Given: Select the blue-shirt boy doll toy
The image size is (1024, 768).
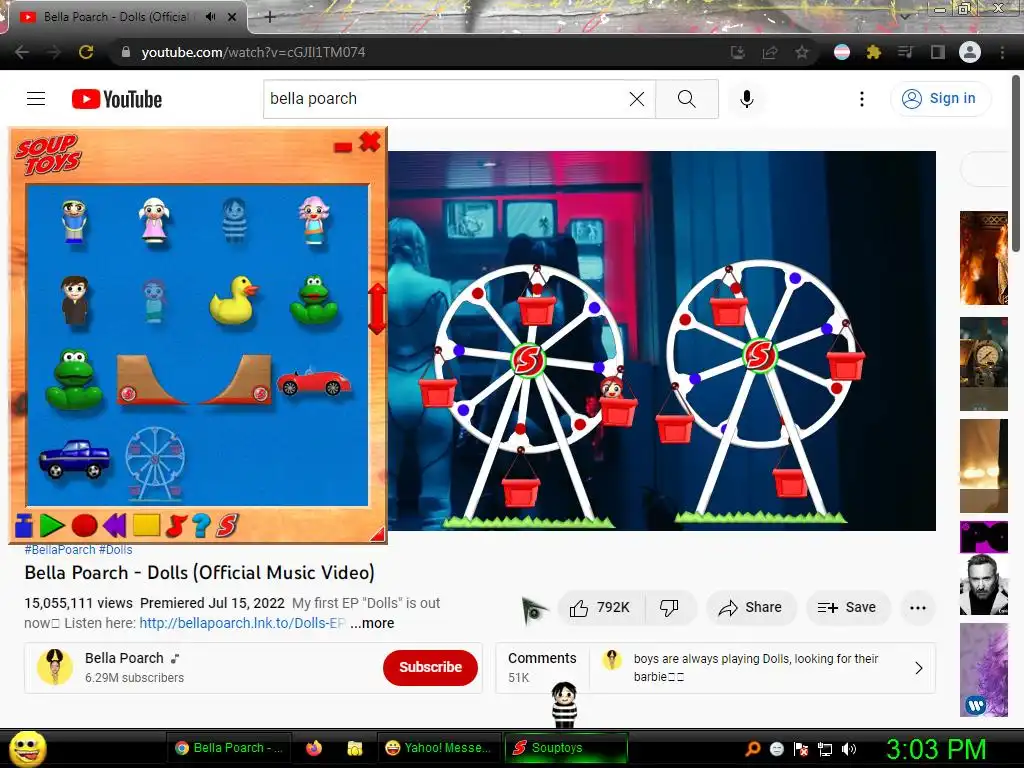Looking at the screenshot, I should (74, 221).
